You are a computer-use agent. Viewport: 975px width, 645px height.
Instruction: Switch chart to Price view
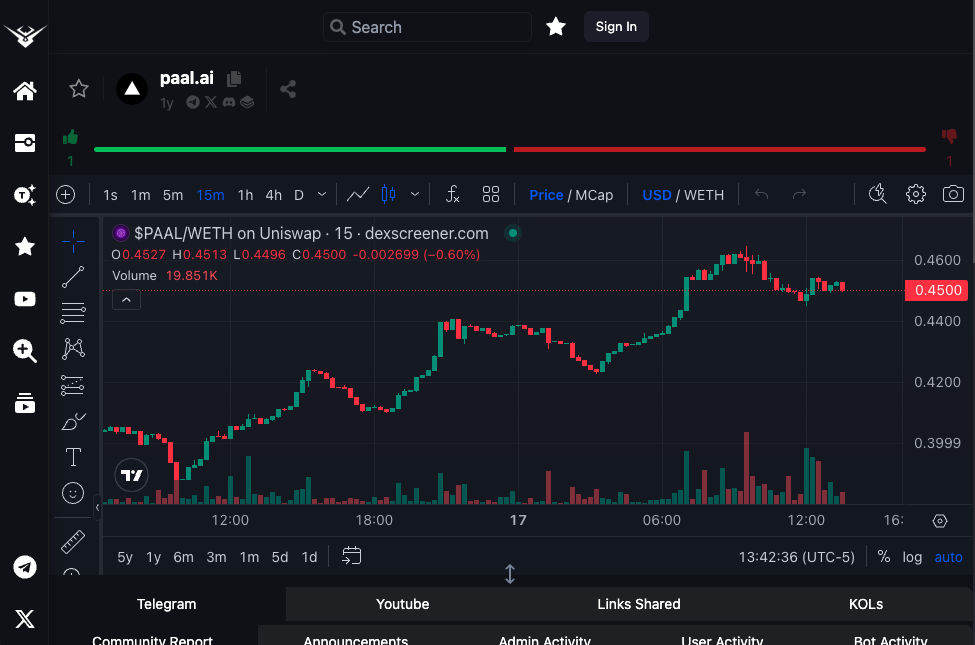coord(546,195)
